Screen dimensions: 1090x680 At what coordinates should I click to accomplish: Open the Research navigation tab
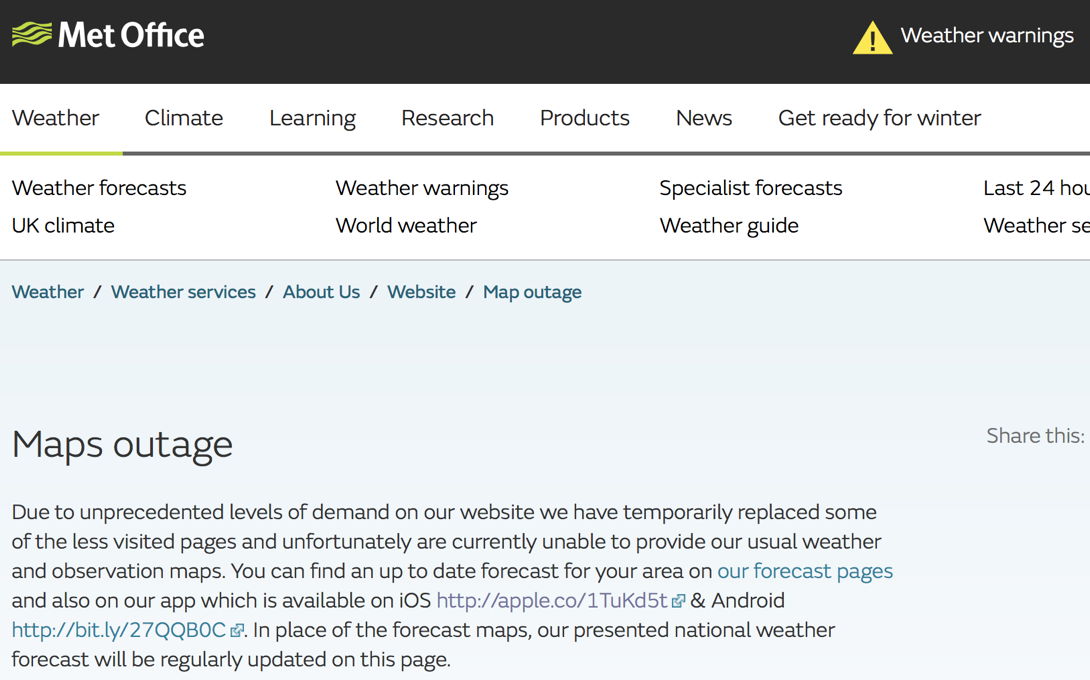447,118
